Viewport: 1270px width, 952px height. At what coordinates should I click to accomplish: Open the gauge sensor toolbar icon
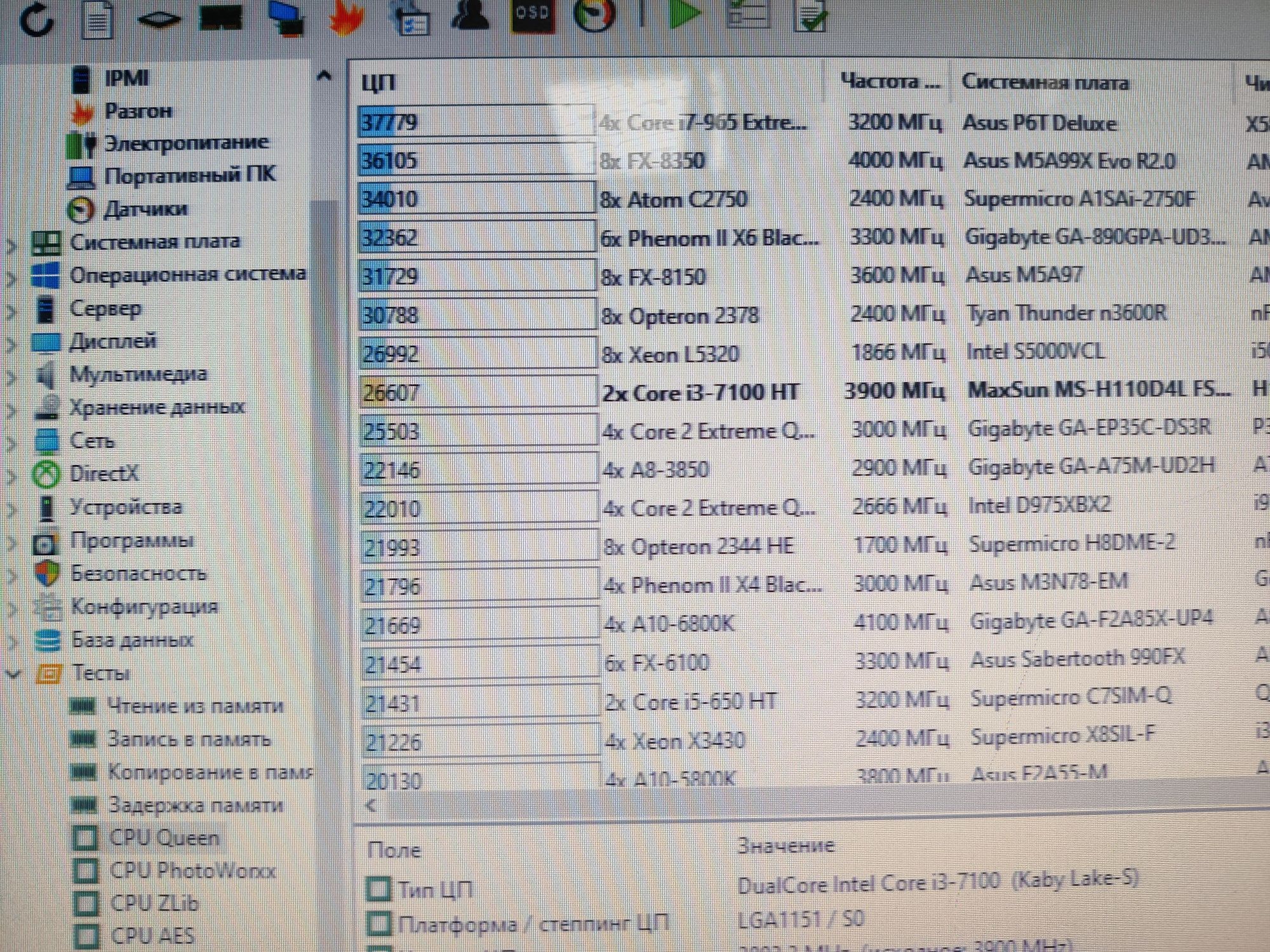pos(594,17)
